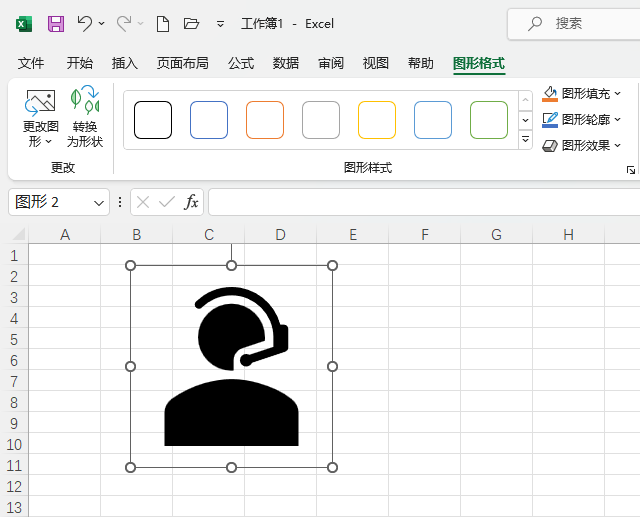Select the call center headset person graphic
Screen dimensions: 640x517
click(231, 366)
